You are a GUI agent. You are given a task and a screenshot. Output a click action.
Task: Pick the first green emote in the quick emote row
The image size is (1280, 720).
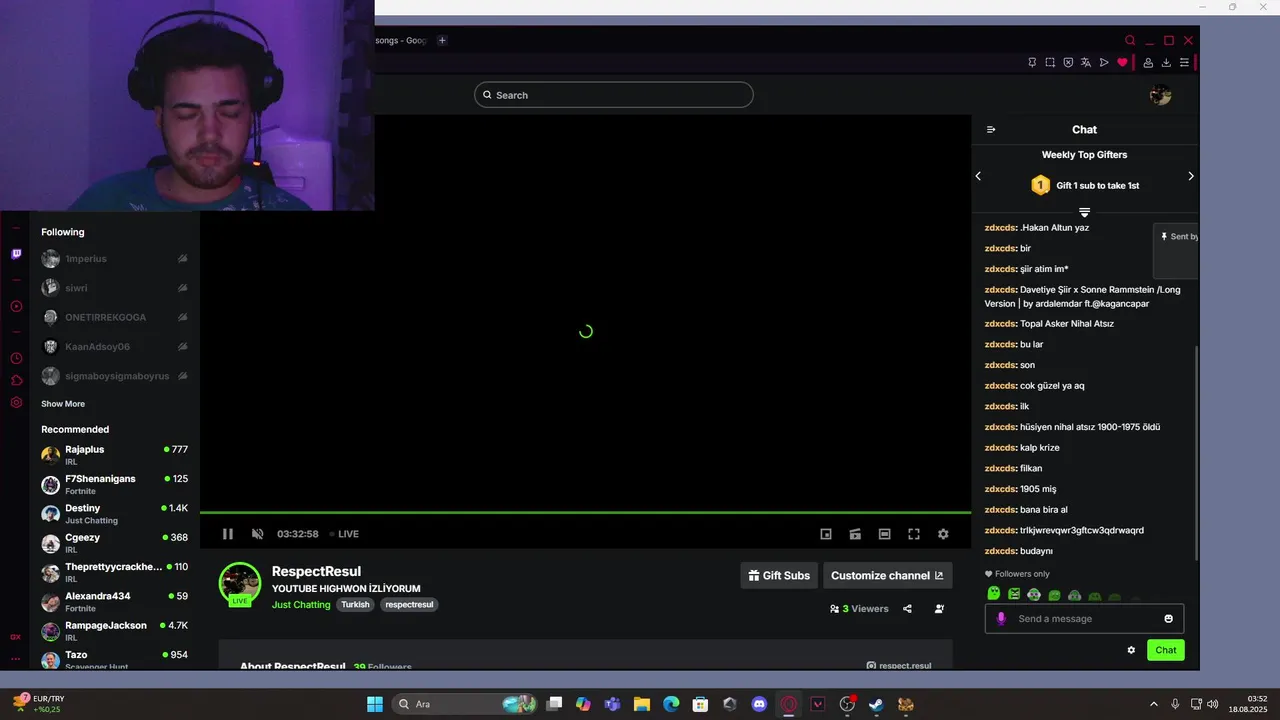click(993, 594)
